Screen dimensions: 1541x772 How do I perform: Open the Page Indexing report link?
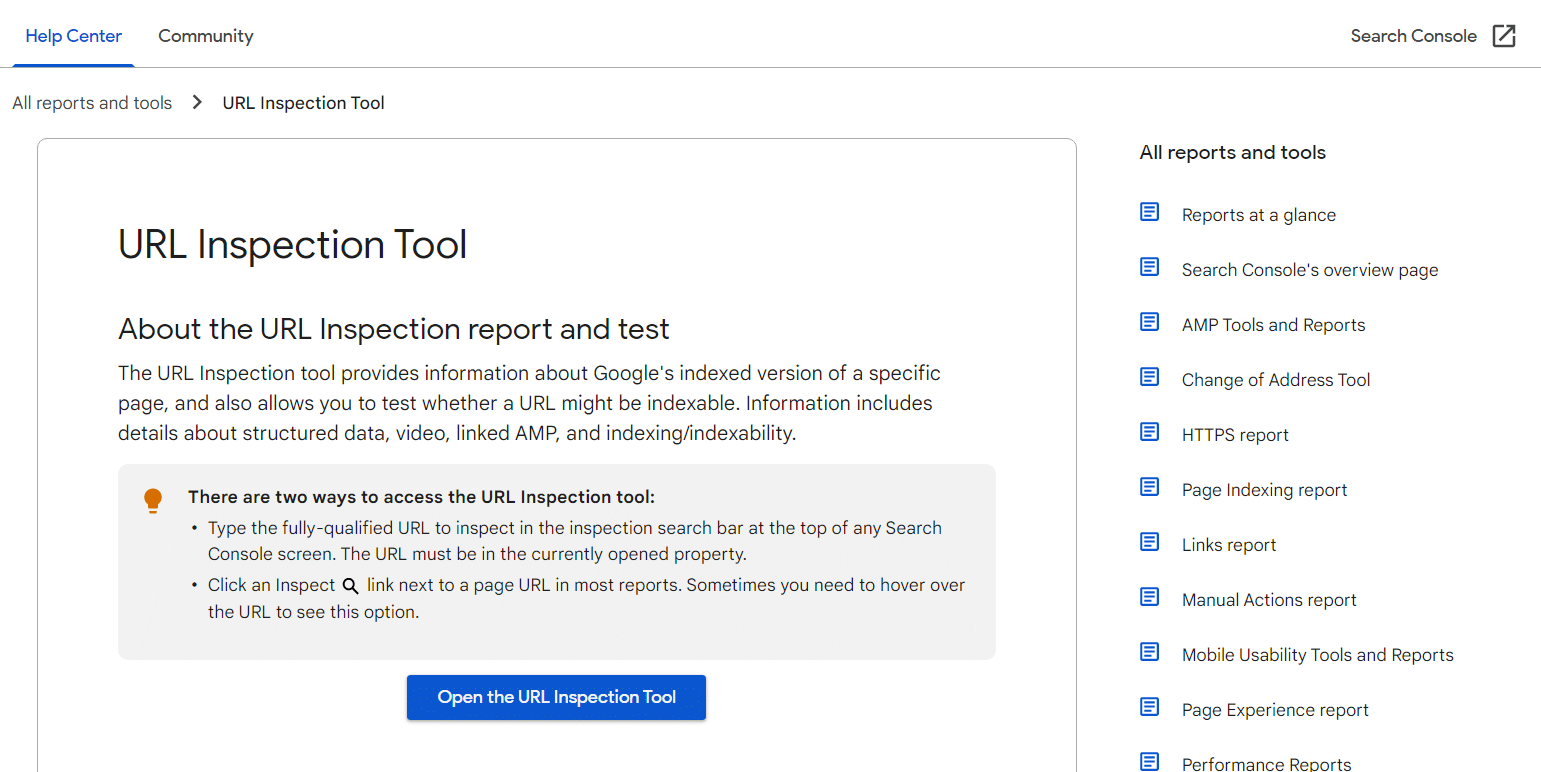(x=1264, y=490)
